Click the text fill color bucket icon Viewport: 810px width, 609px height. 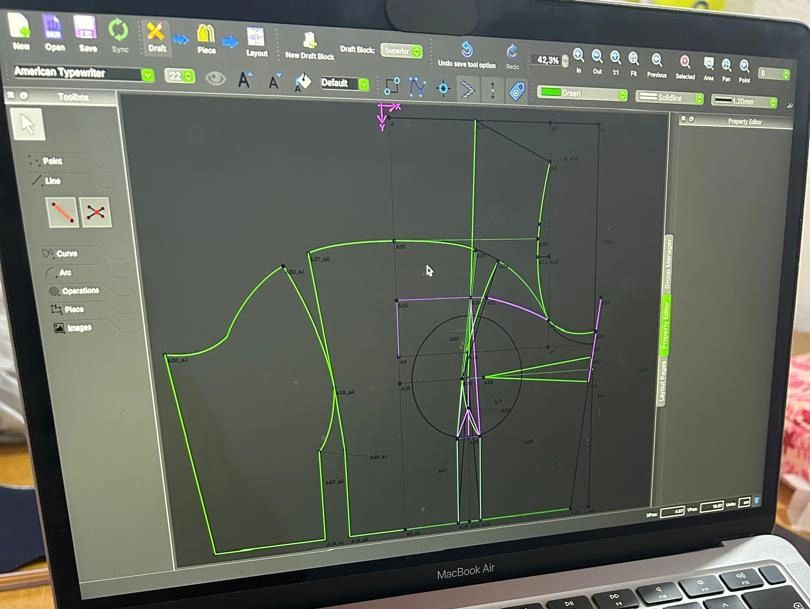point(303,83)
